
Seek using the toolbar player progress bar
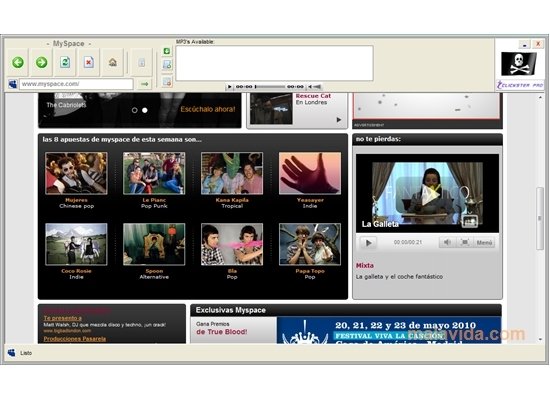point(270,87)
